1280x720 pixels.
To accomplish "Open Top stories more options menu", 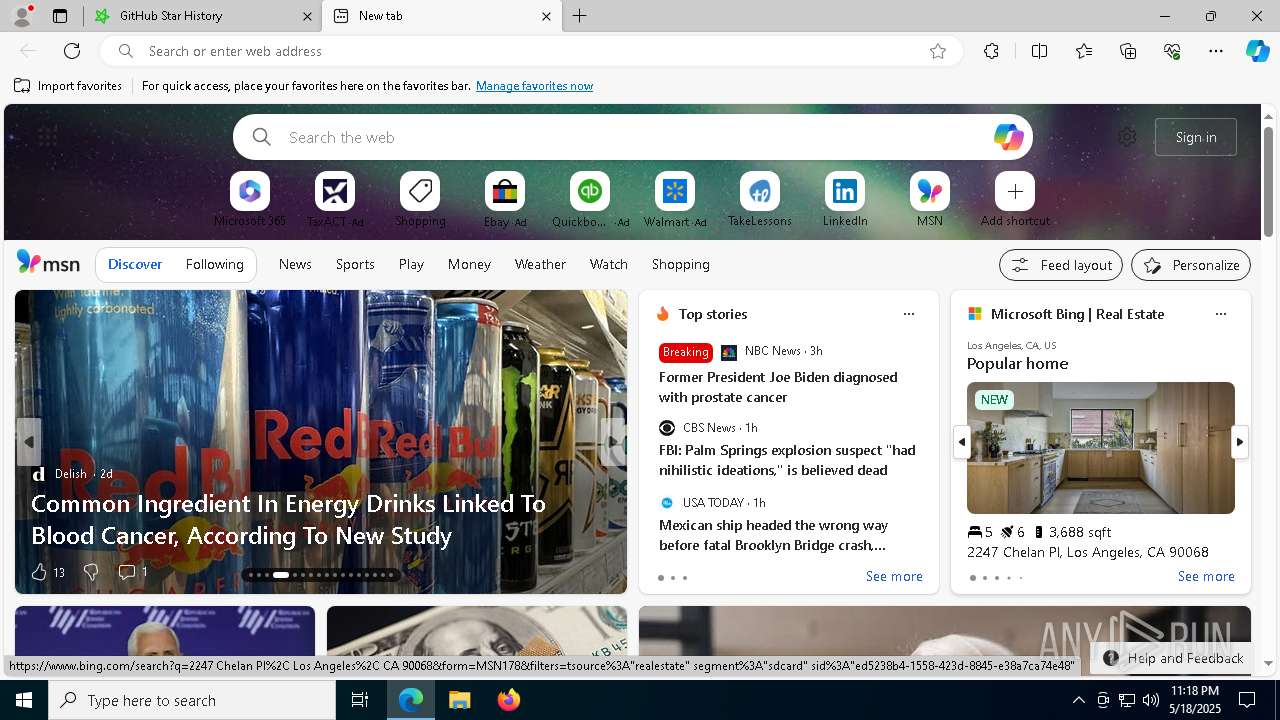I will click(909, 314).
